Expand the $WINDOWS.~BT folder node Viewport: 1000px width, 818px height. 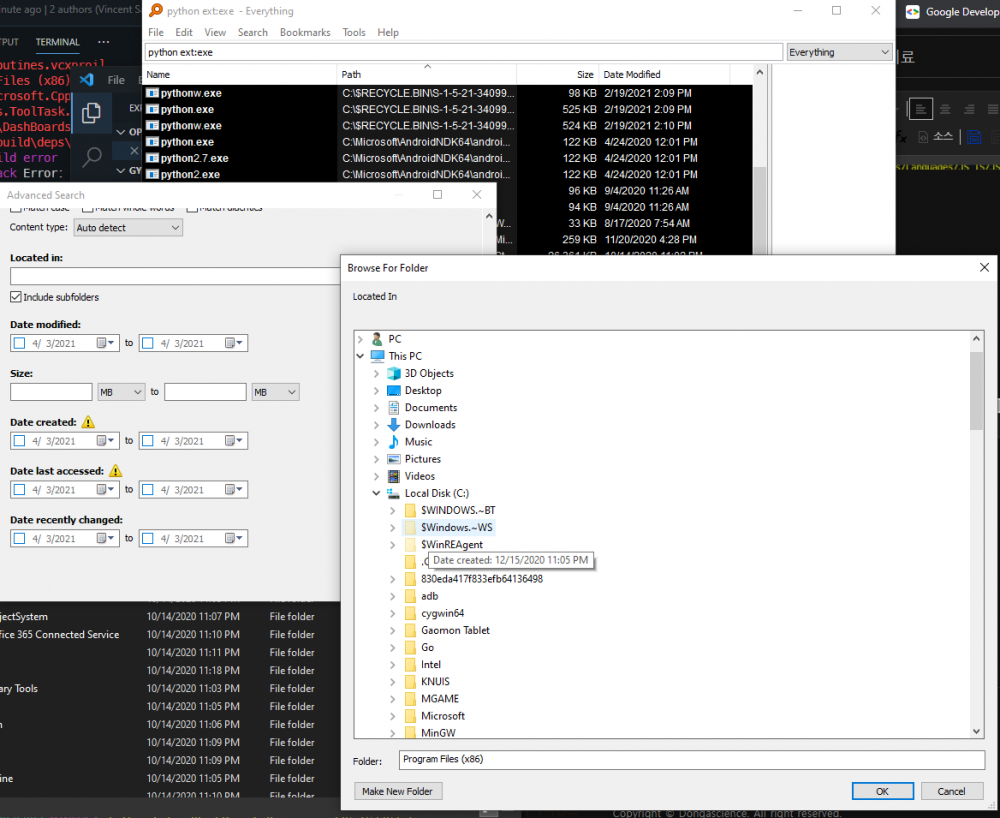pos(393,511)
